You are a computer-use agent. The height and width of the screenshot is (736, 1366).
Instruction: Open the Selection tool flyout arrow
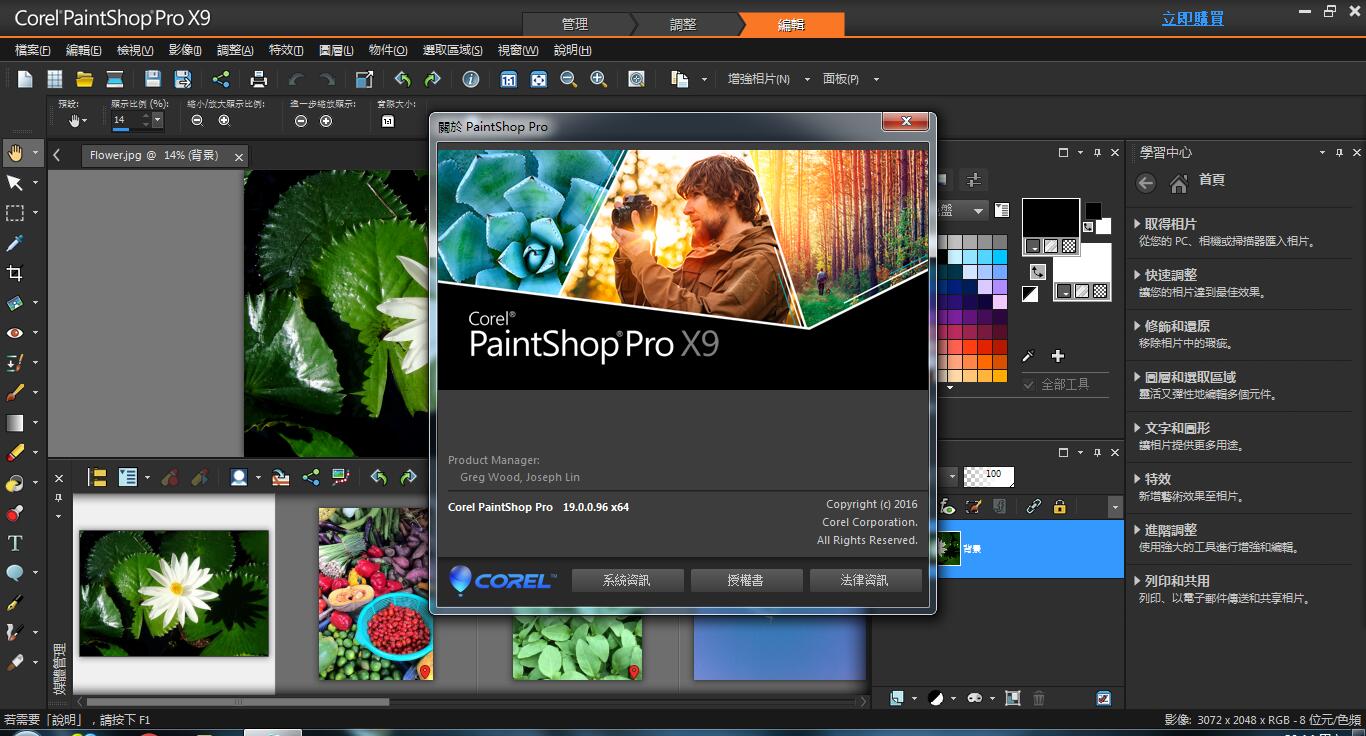coord(36,213)
